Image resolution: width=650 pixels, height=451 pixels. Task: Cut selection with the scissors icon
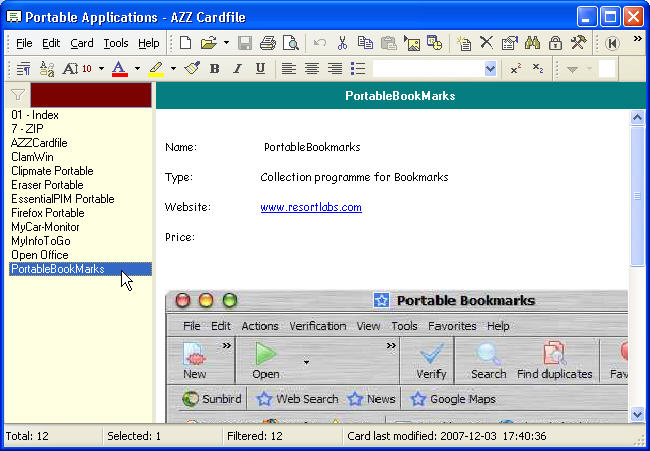coord(342,43)
